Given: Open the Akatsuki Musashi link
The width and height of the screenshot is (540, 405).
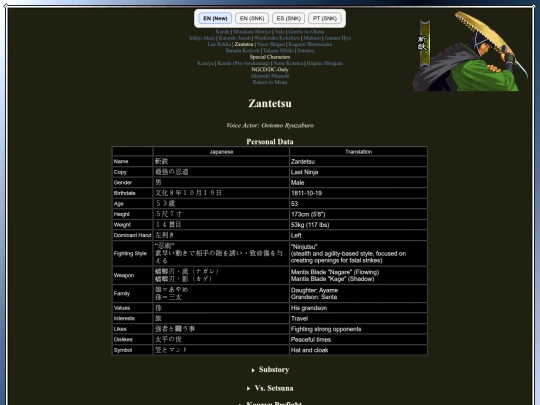Looking at the screenshot, I should pos(270,76).
